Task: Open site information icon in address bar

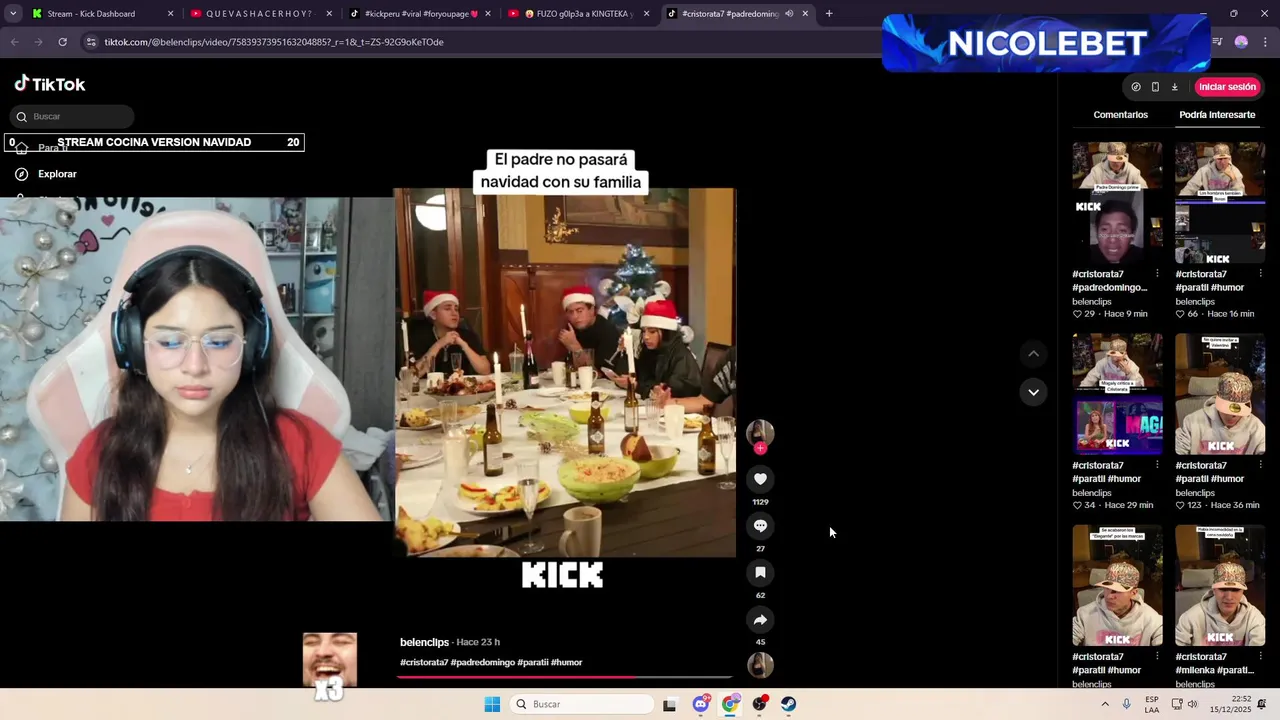Action: [91, 42]
